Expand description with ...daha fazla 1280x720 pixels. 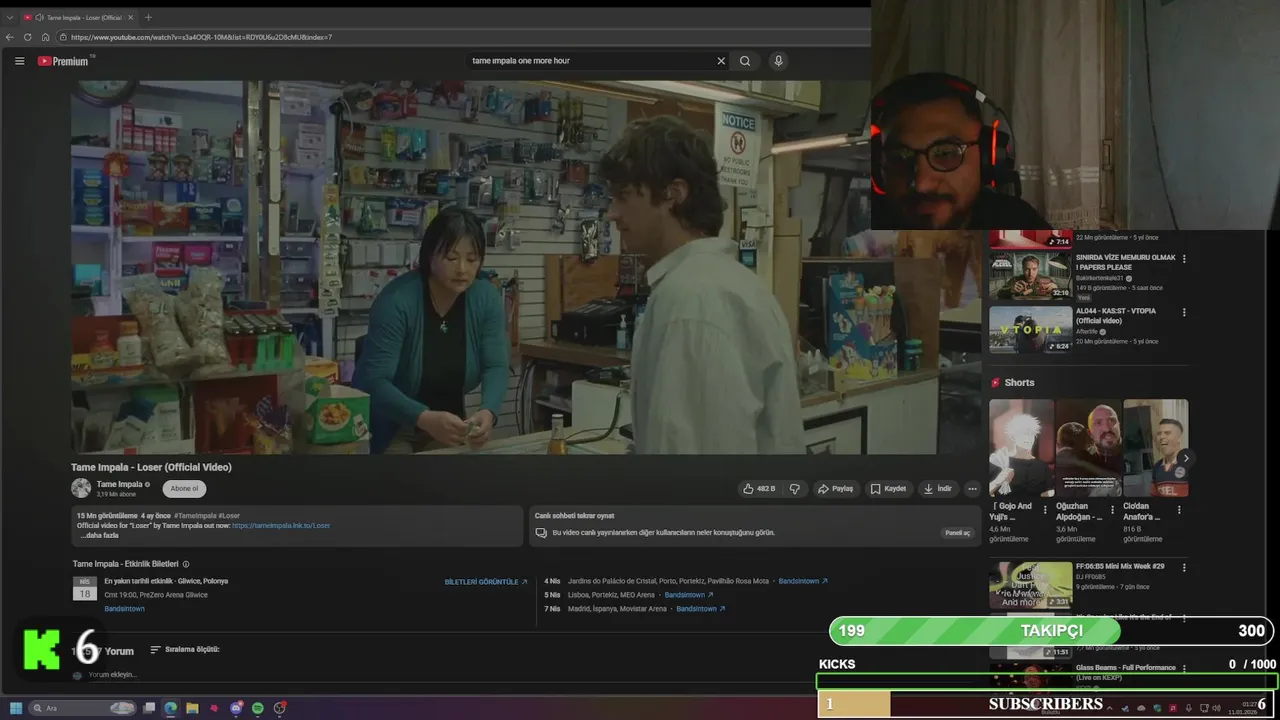point(100,535)
